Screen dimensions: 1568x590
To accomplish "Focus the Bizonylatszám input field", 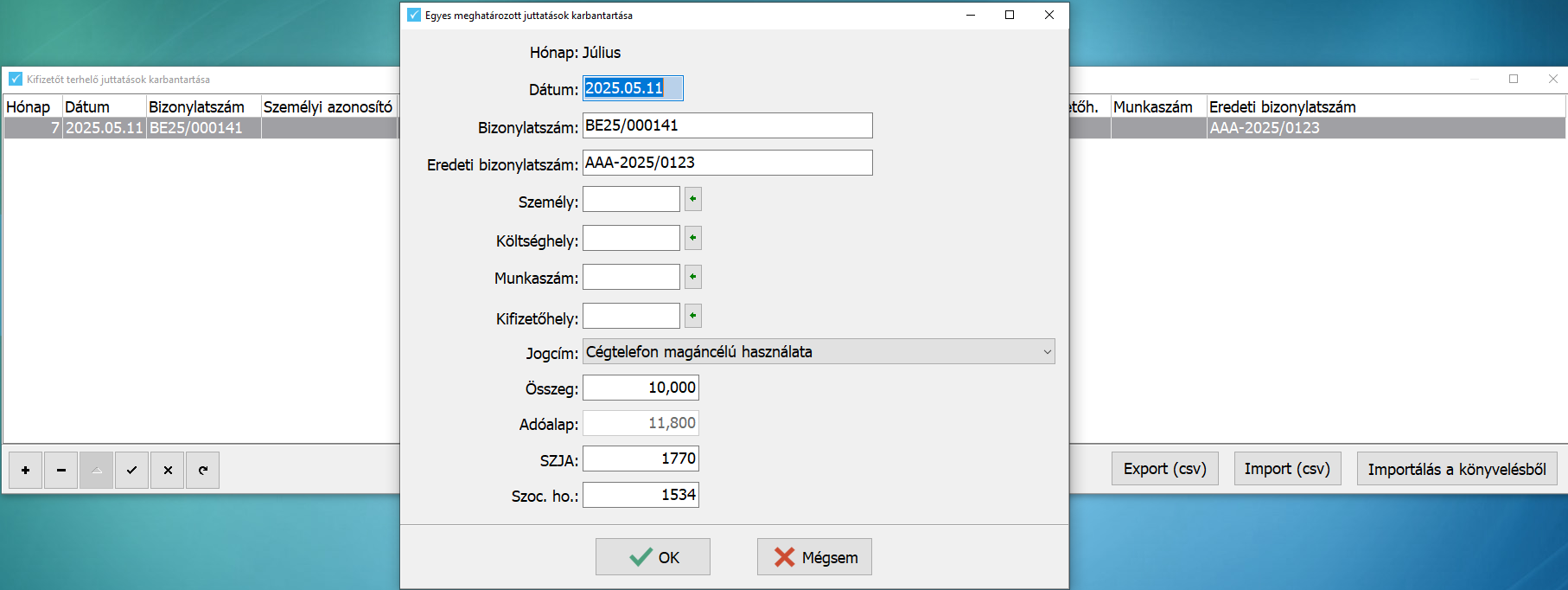I will click(727, 125).
